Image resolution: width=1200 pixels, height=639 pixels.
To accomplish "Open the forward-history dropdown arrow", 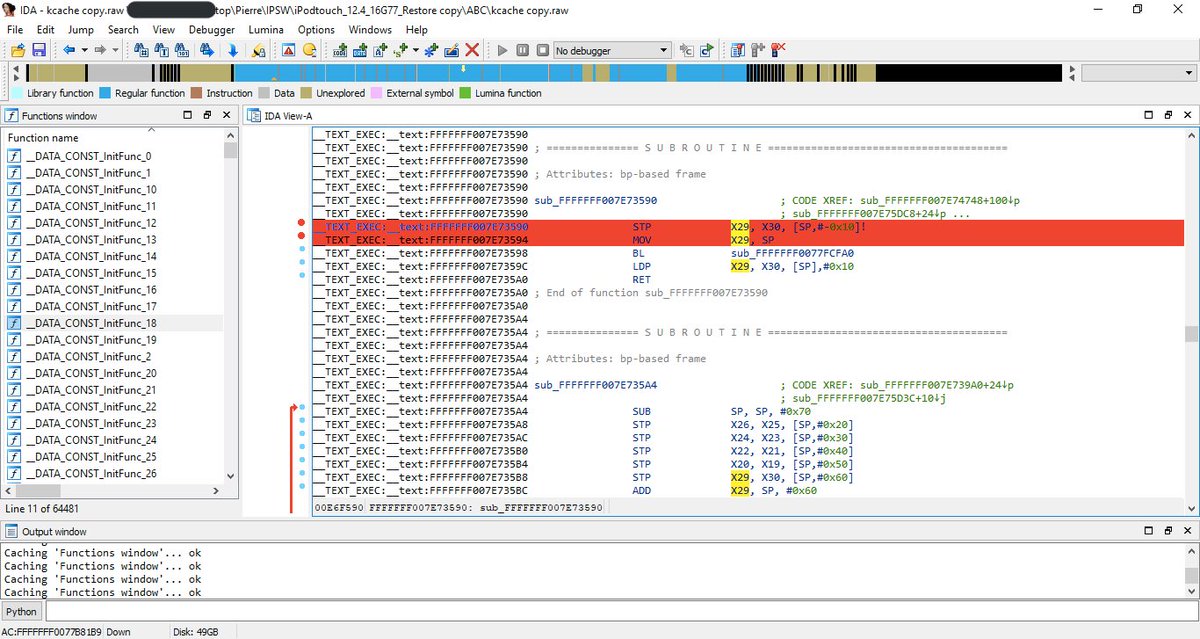I will click(x=115, y=50).
